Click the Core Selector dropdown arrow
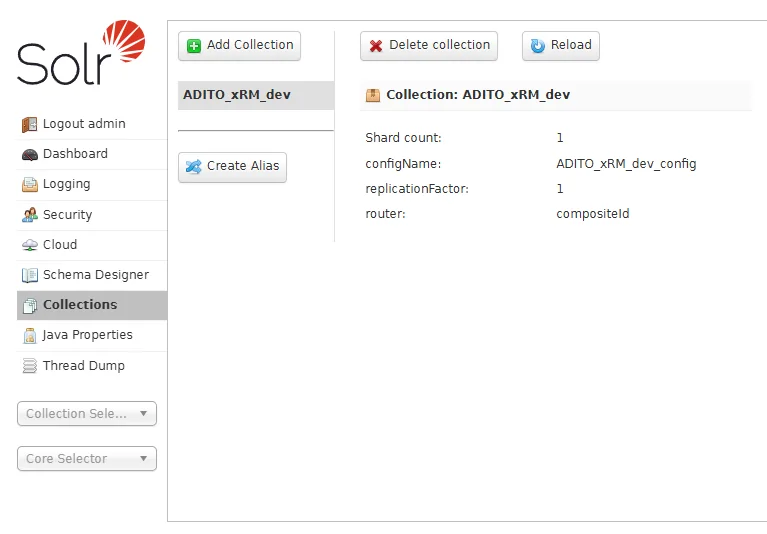This screenshot has width=767, height=534. click(x=143, y=459)
